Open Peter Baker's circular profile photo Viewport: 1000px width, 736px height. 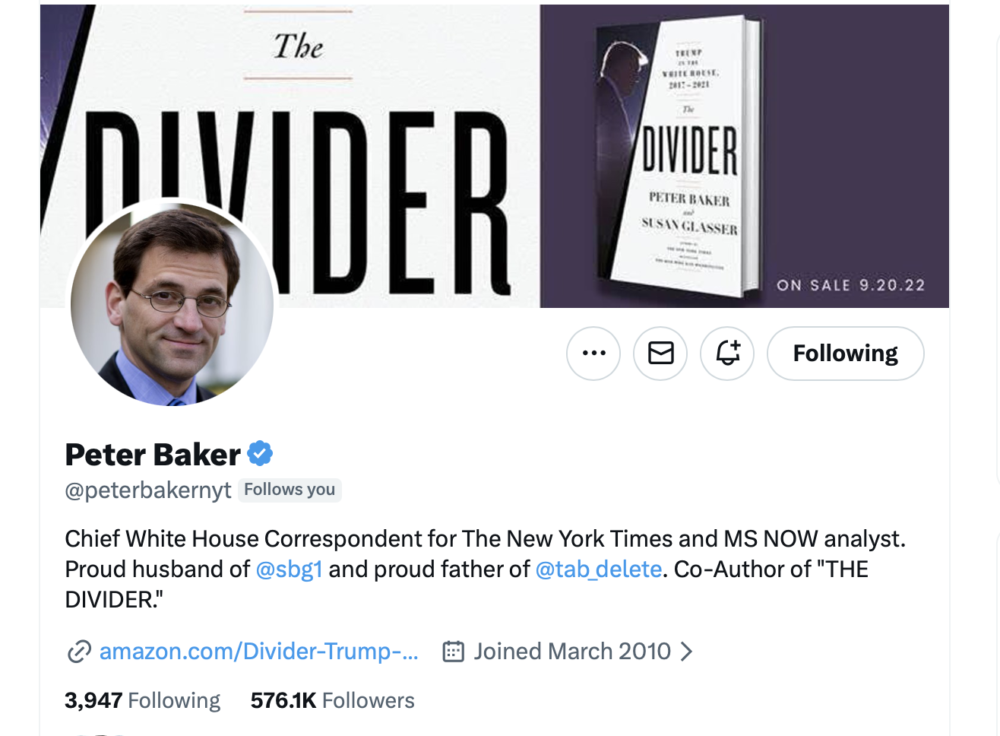171,304
